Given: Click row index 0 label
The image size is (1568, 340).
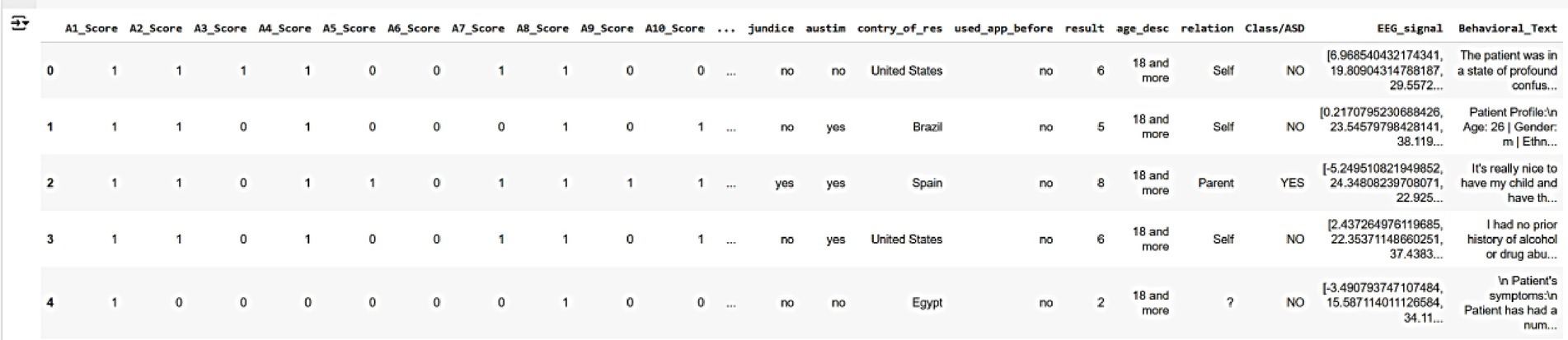Looking at the screenshot, I should coord(50,71).
